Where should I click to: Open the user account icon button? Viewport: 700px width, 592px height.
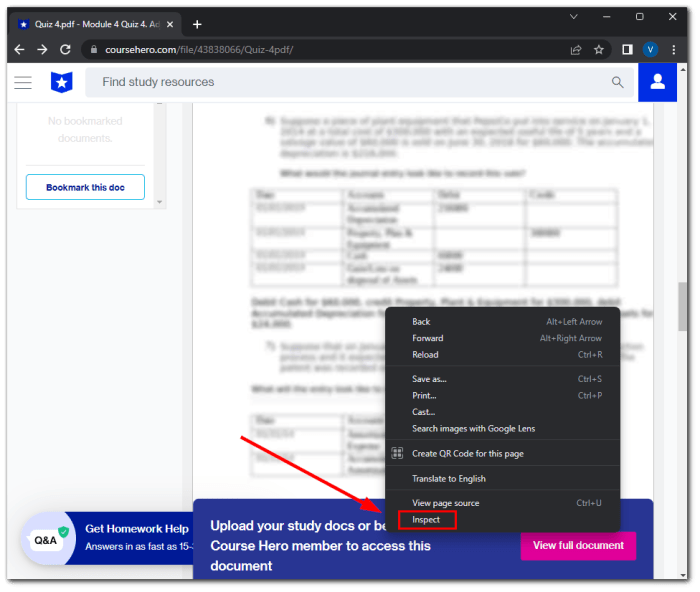click(657, 82)
